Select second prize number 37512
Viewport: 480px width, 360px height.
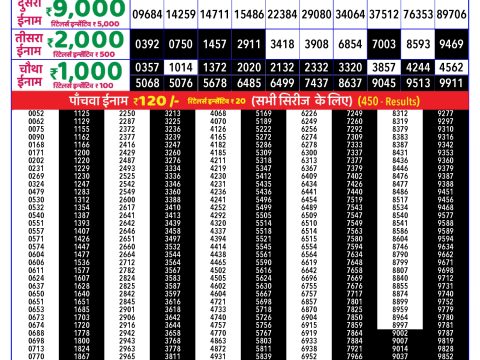pyautogui.click(x=384, y=14)
